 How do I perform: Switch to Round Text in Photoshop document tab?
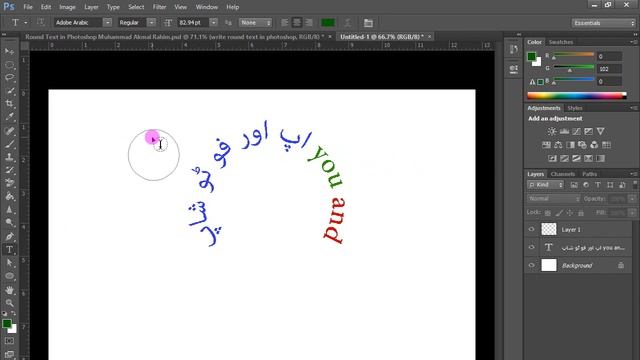[x=174, y=37]
